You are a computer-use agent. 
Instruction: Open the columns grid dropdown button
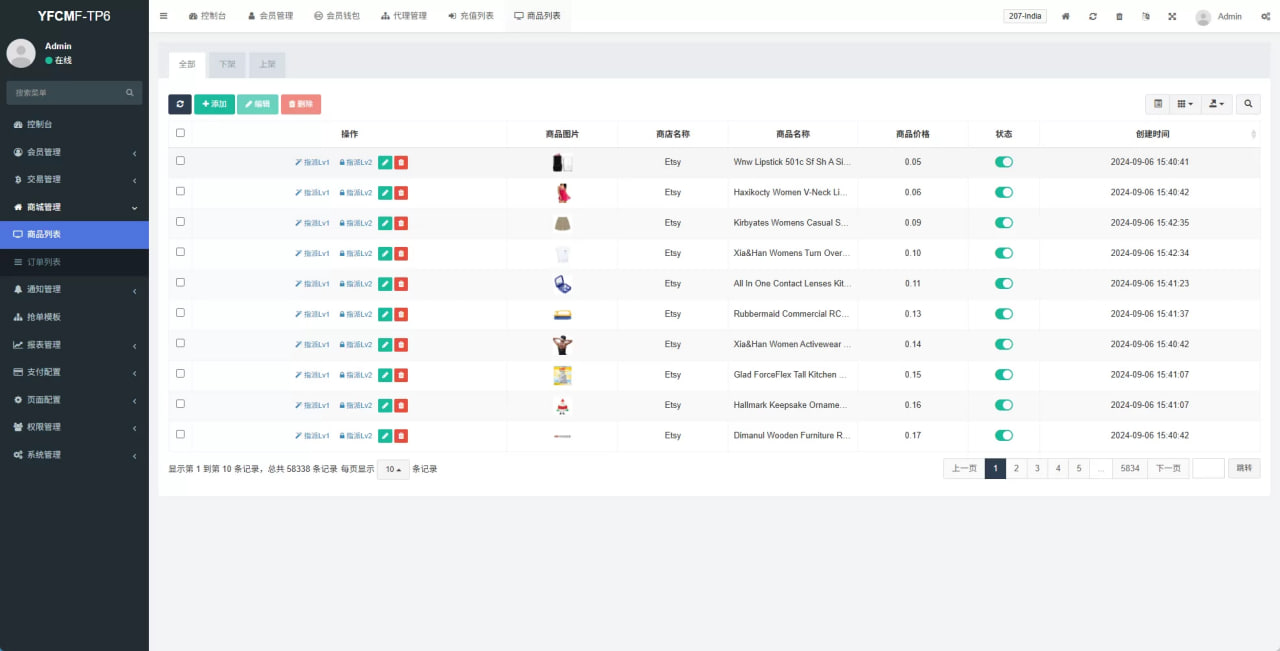tap(1185, 104)
